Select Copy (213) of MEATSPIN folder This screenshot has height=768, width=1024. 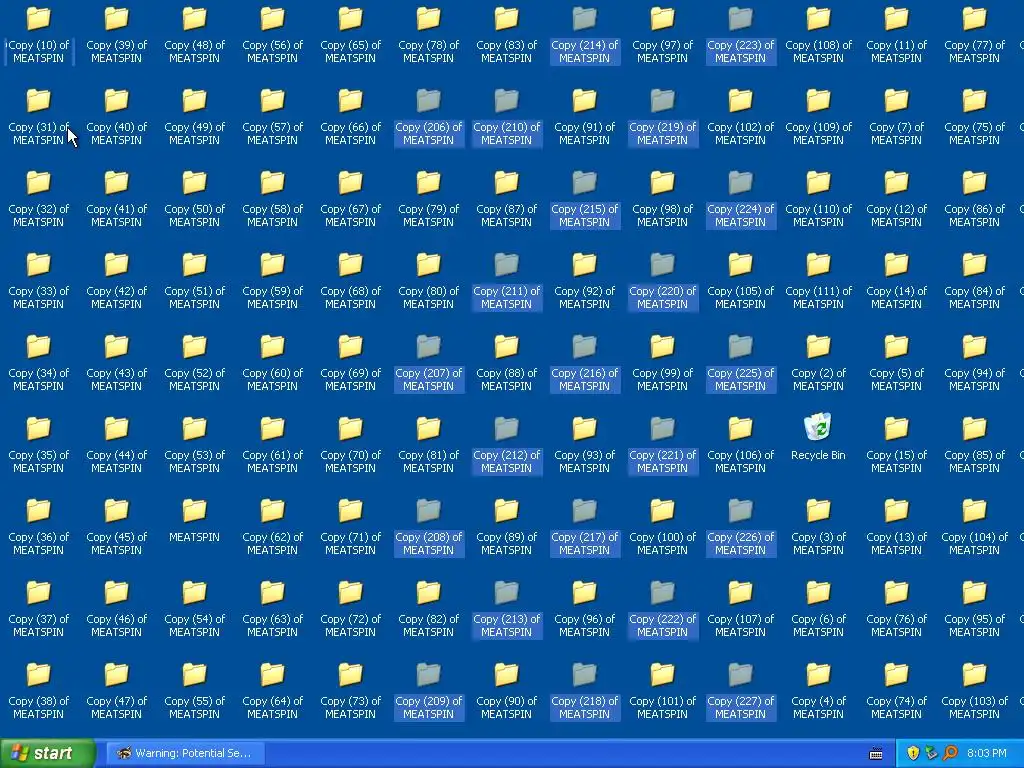[x=506, y=608]
